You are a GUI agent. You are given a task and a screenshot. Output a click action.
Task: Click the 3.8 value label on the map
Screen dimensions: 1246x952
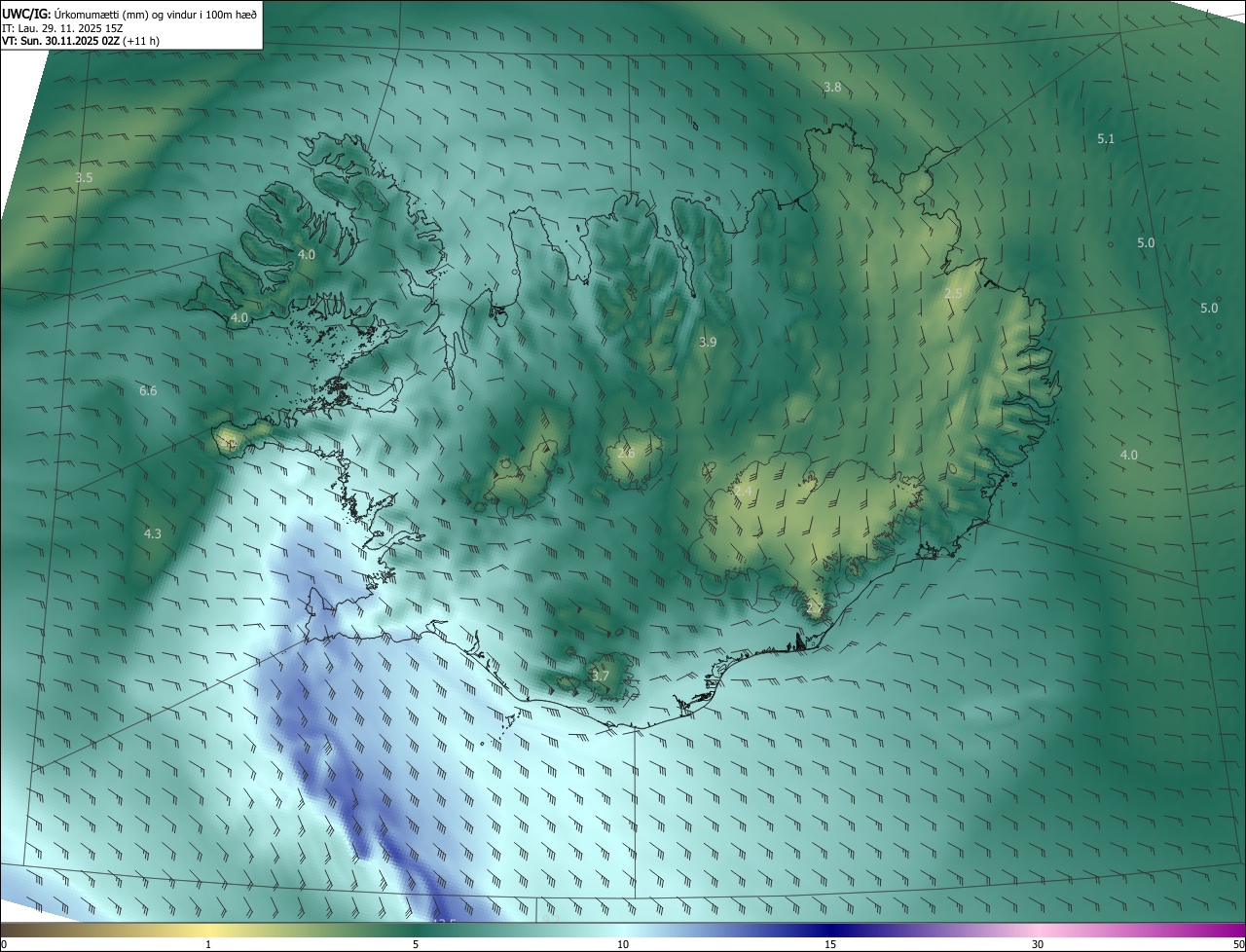click(832, 88)
